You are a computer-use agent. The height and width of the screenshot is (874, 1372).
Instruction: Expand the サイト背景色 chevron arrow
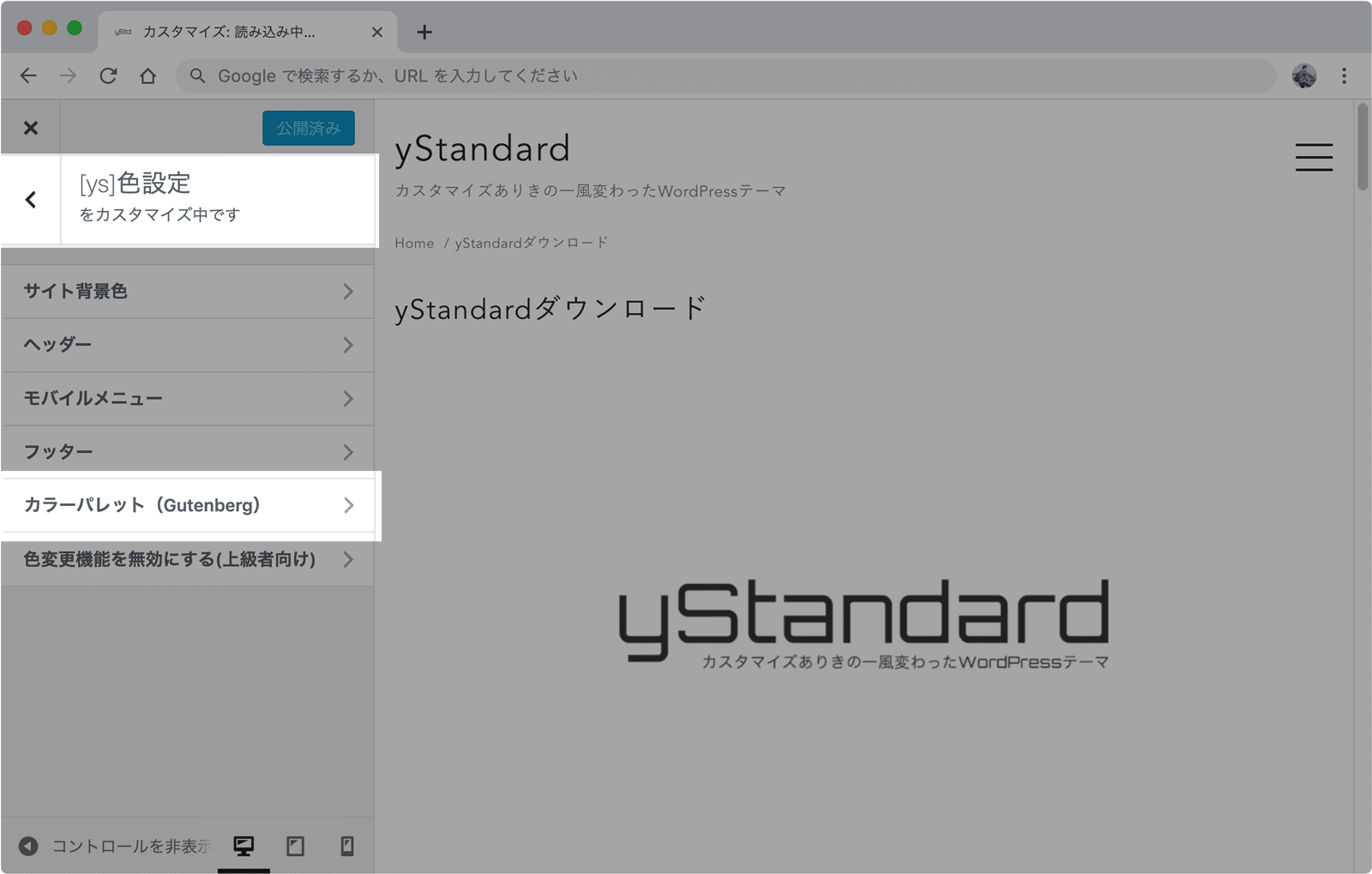[348, 292]
